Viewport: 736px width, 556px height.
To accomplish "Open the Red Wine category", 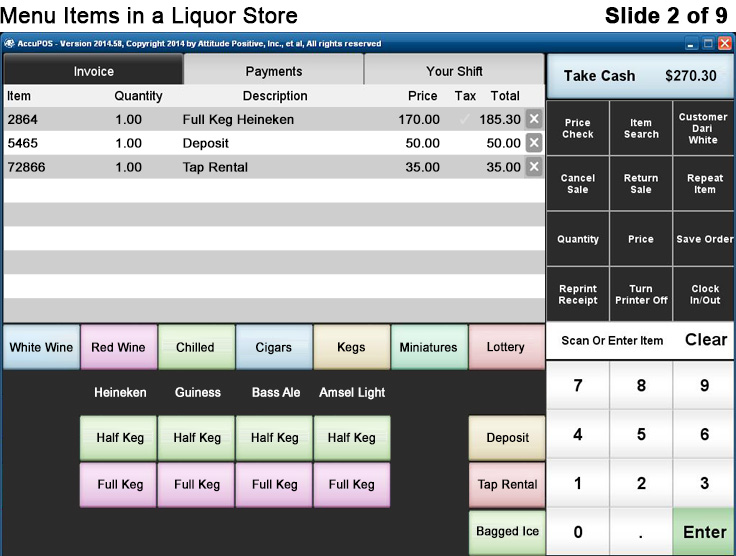I will 118,347.
